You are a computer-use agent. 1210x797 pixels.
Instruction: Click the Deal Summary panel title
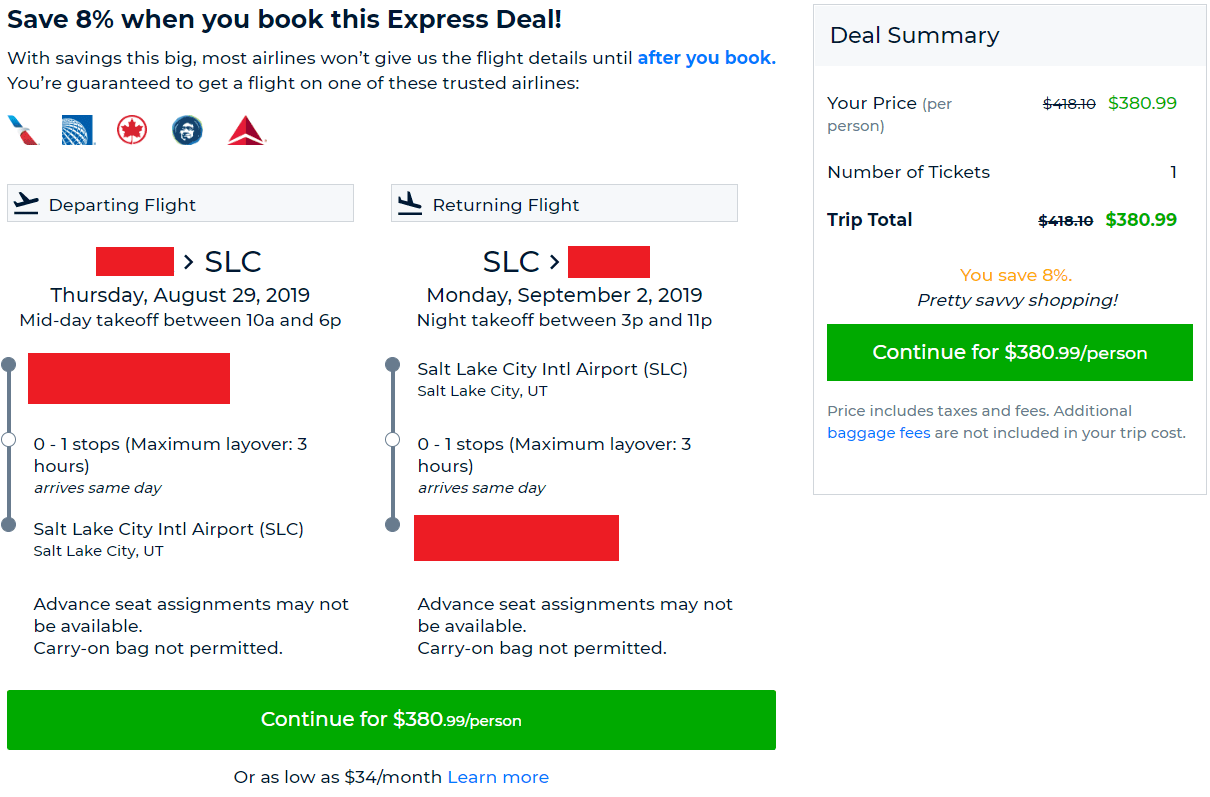tap(913, 35)
